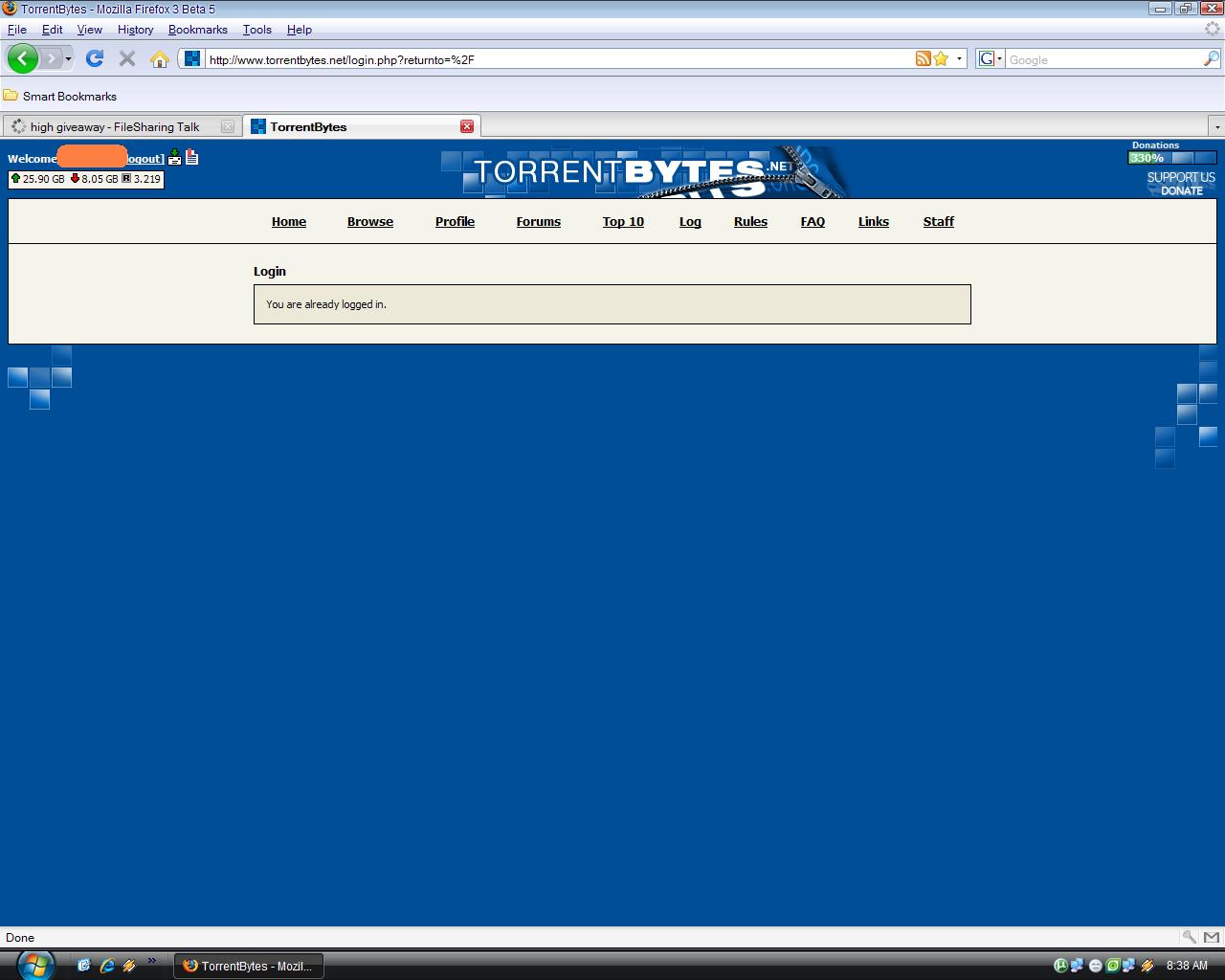Click the inbox download-arrow icon next to logout
The image size is (1225, 980).
click(x=175, y=157)
